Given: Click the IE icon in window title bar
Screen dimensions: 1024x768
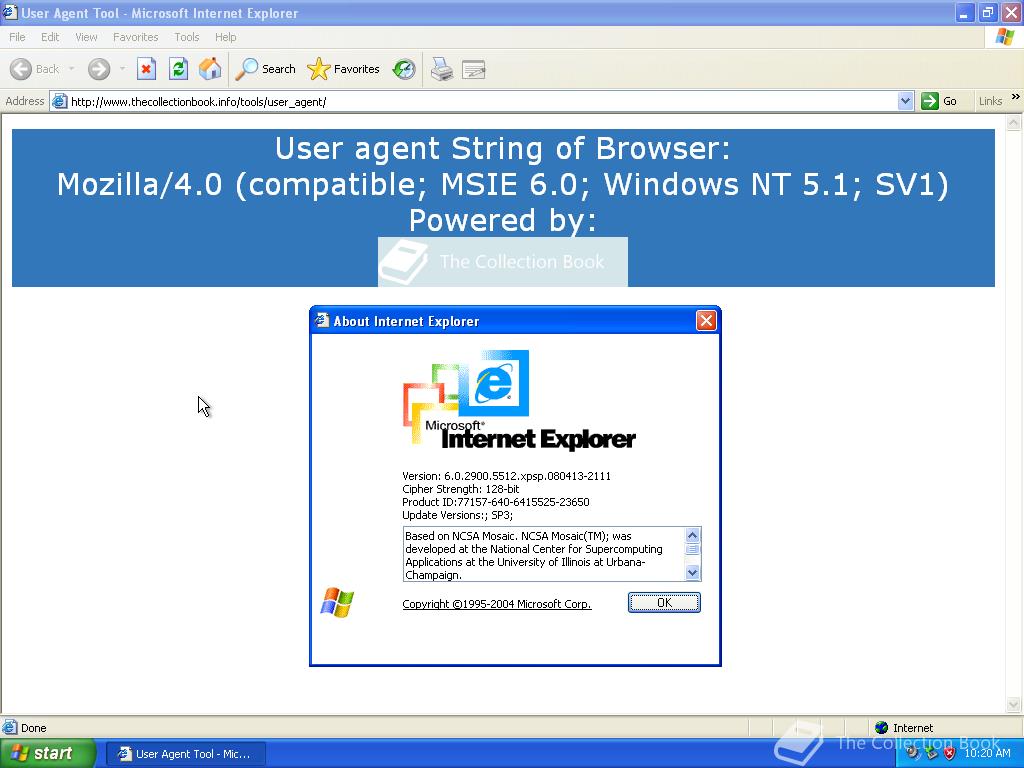Looking at the screenshot, I should (10, 12).
